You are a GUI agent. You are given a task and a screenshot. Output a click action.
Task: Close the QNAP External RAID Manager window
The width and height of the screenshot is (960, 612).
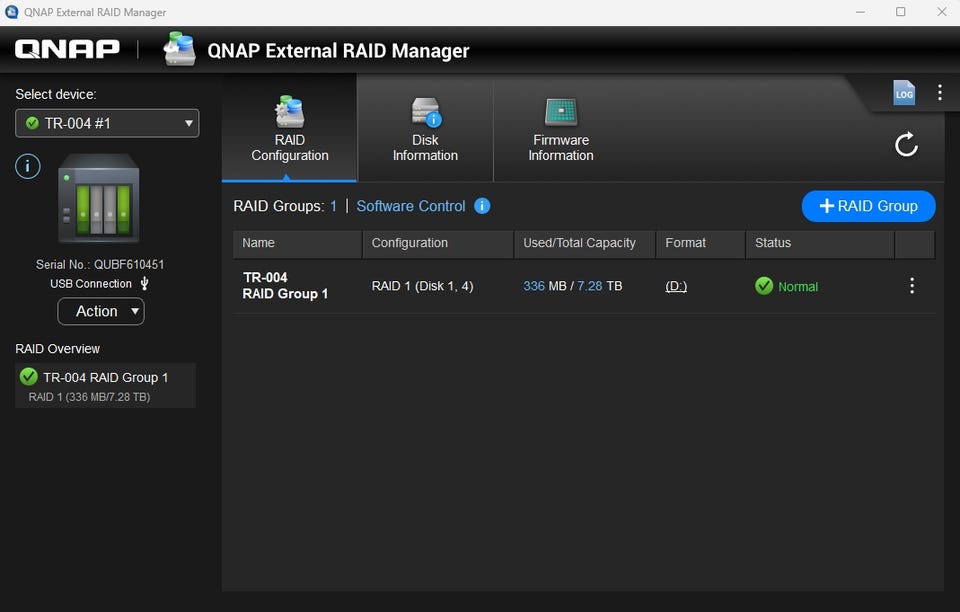[942, 12]
